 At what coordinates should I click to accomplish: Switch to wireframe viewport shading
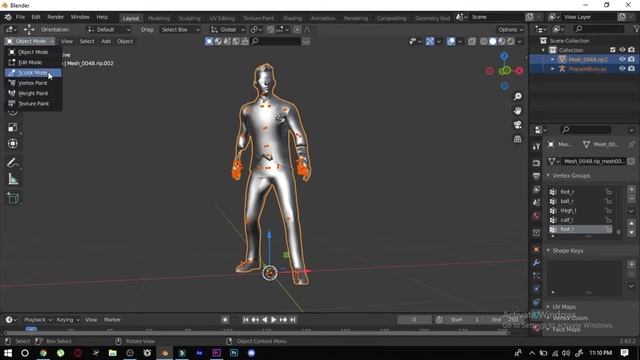pyautogui.click(x=484, y=41)
